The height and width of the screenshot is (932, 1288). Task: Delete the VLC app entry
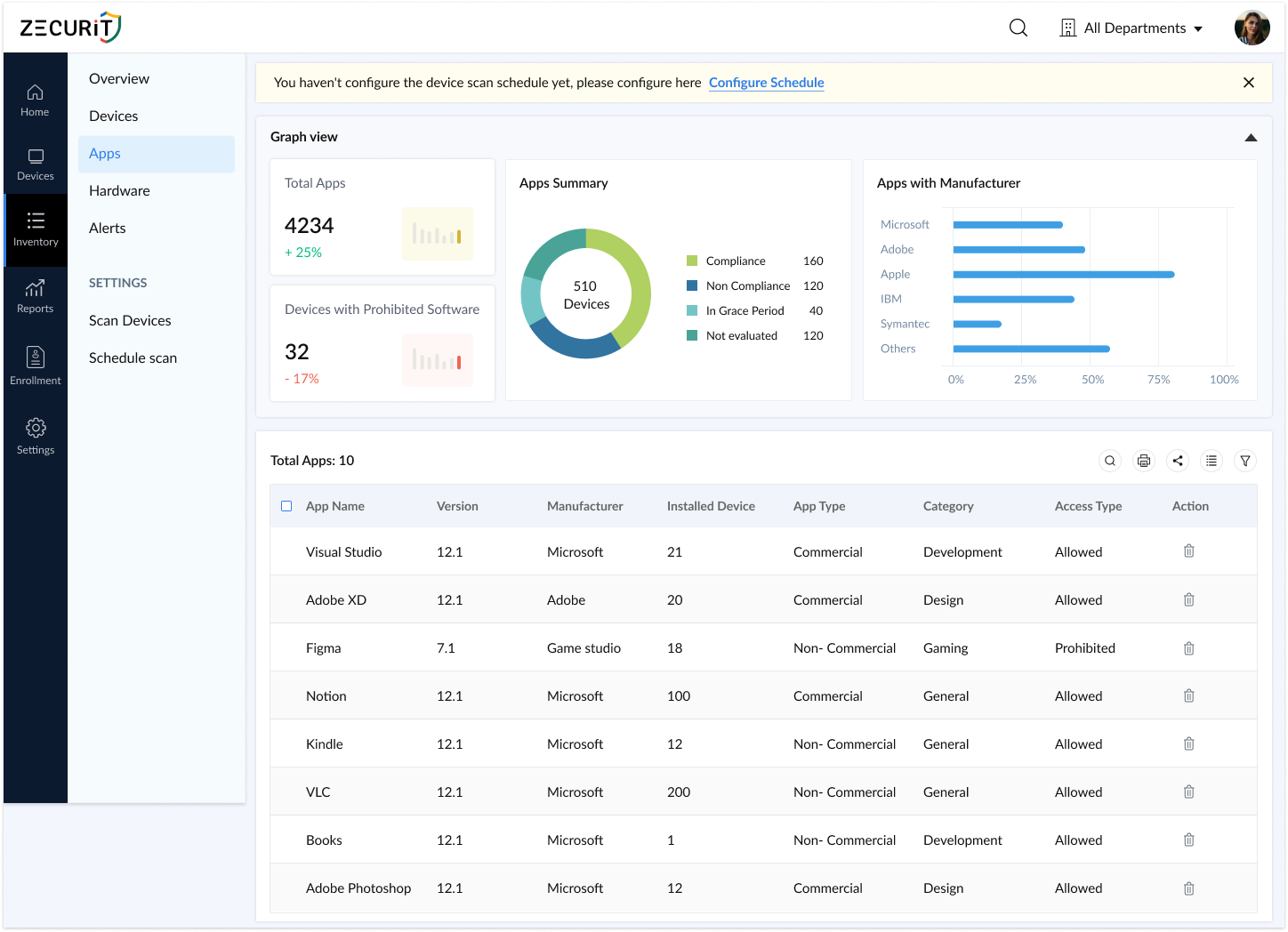click(x=1188, y=791)
